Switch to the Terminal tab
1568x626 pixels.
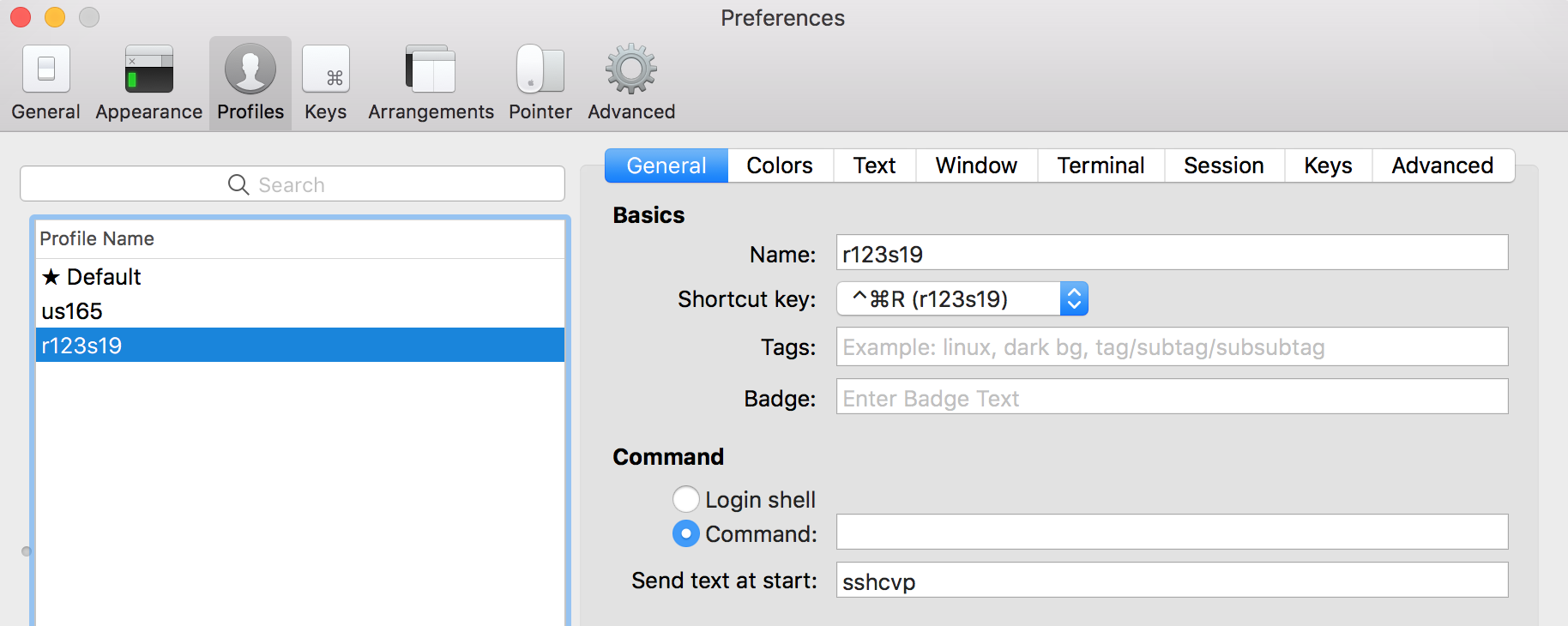[1101, 166]
